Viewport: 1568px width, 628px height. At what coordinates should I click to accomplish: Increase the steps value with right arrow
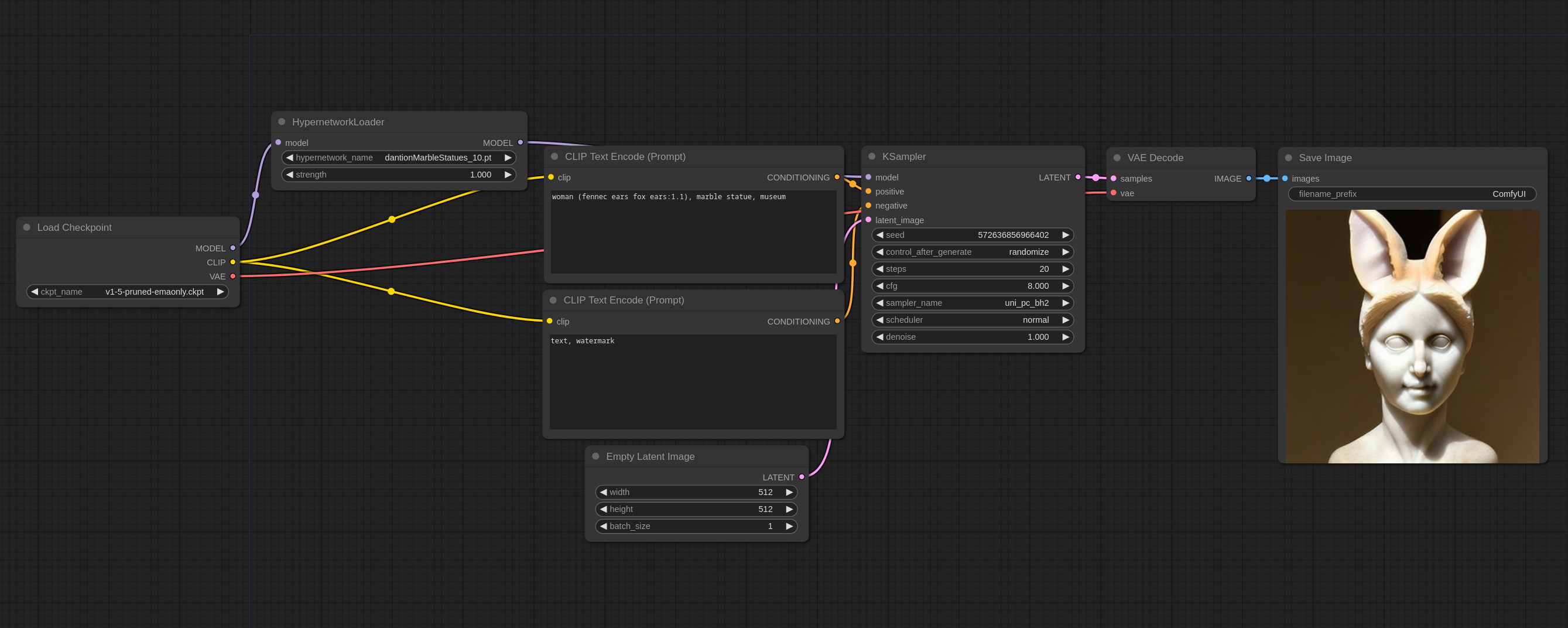pos(1065,269)
